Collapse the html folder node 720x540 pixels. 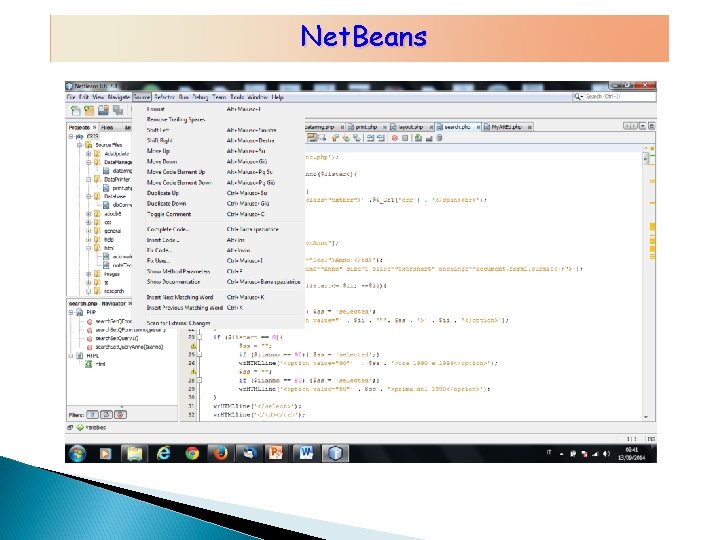coord(89,248)
